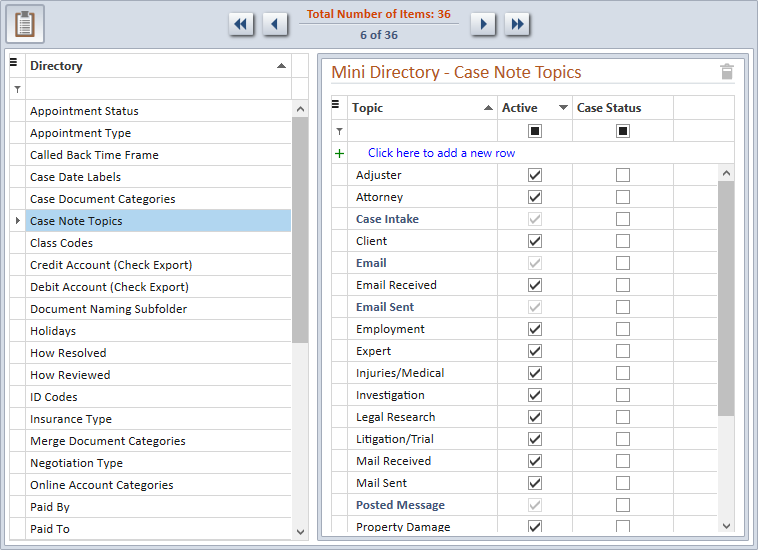Select Negotiation Type
758x550 pixels.
158,463
